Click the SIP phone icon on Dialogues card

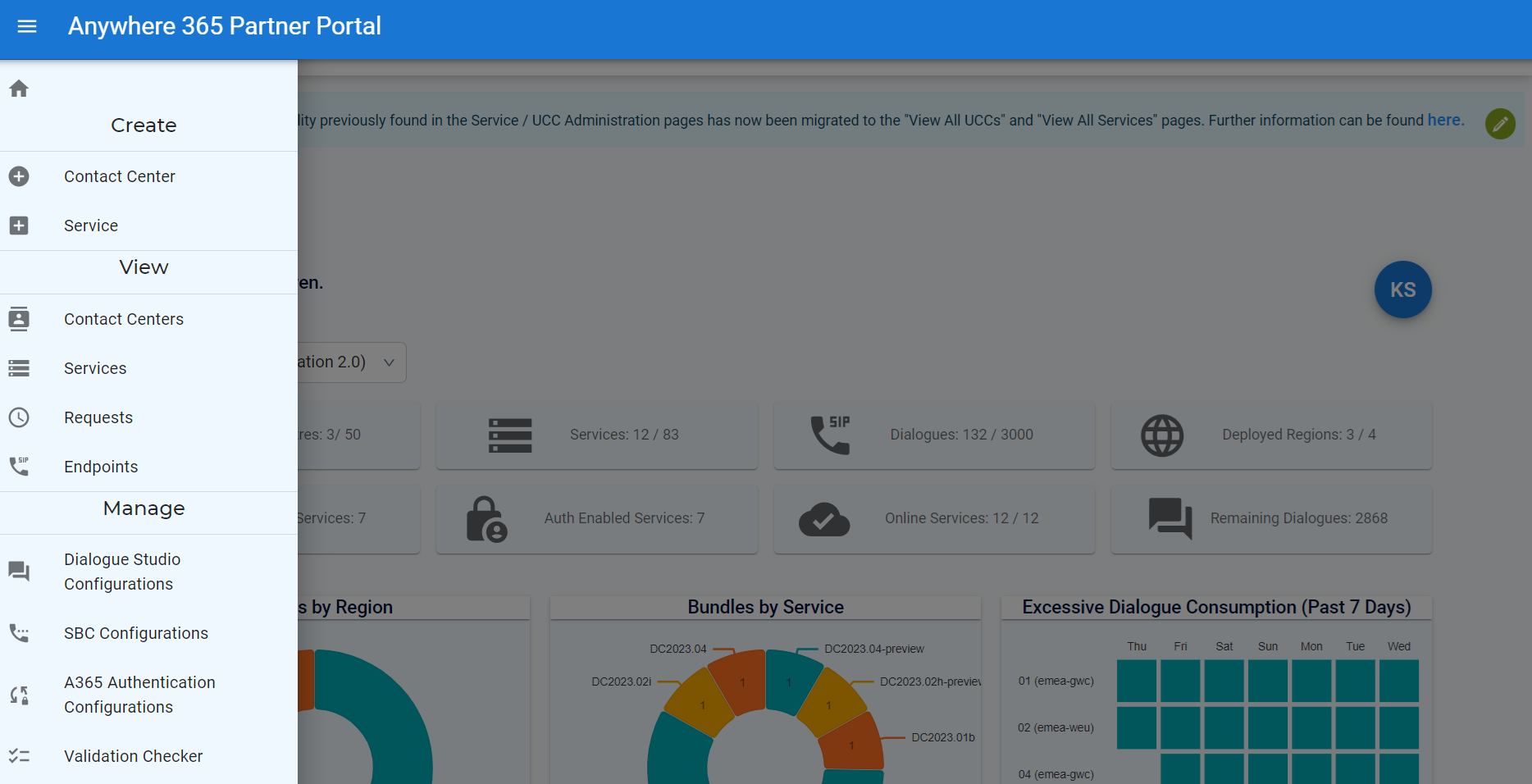(x=830, y=435)
